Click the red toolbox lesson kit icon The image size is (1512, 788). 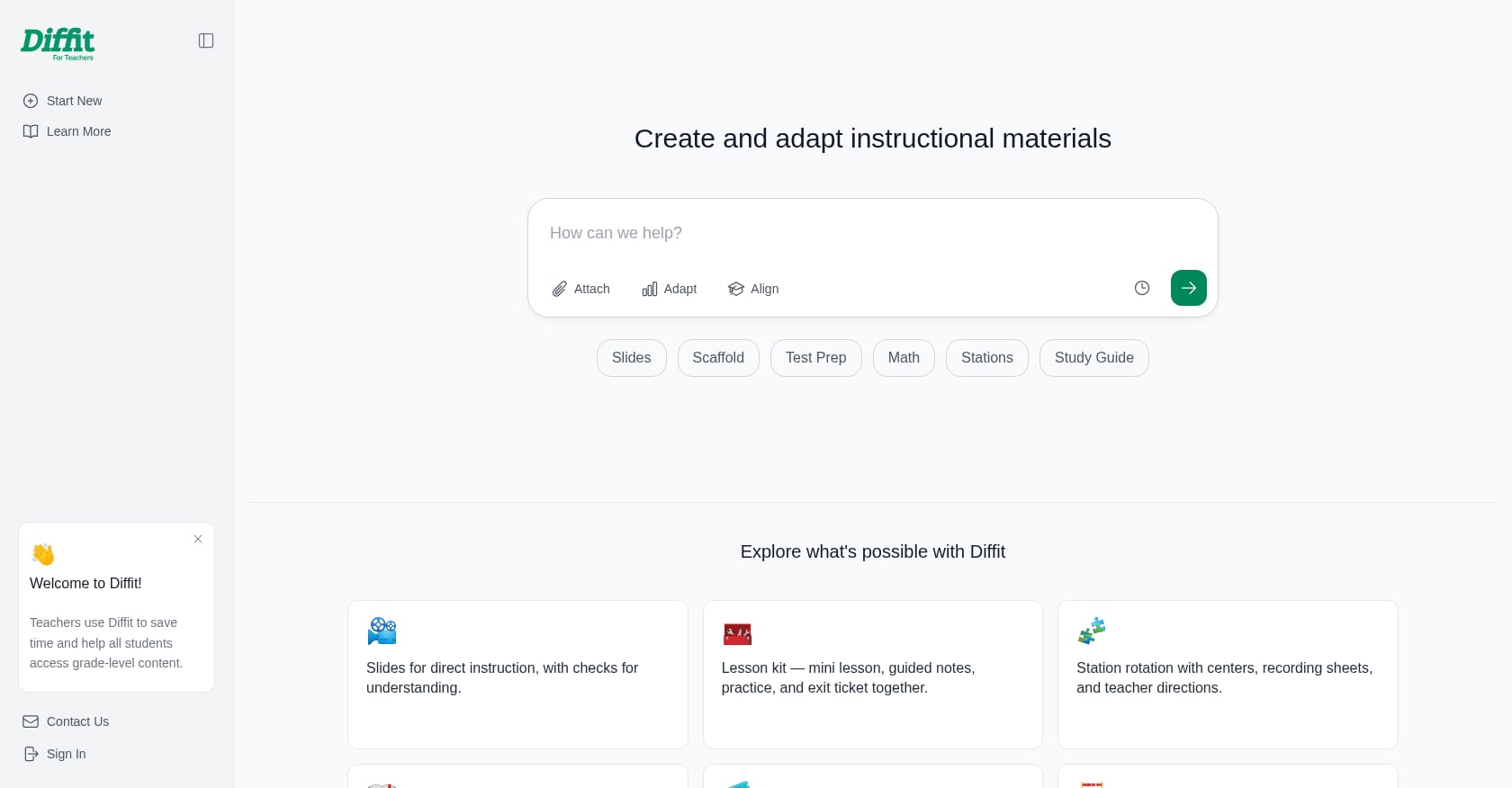[x=737, y=634]
